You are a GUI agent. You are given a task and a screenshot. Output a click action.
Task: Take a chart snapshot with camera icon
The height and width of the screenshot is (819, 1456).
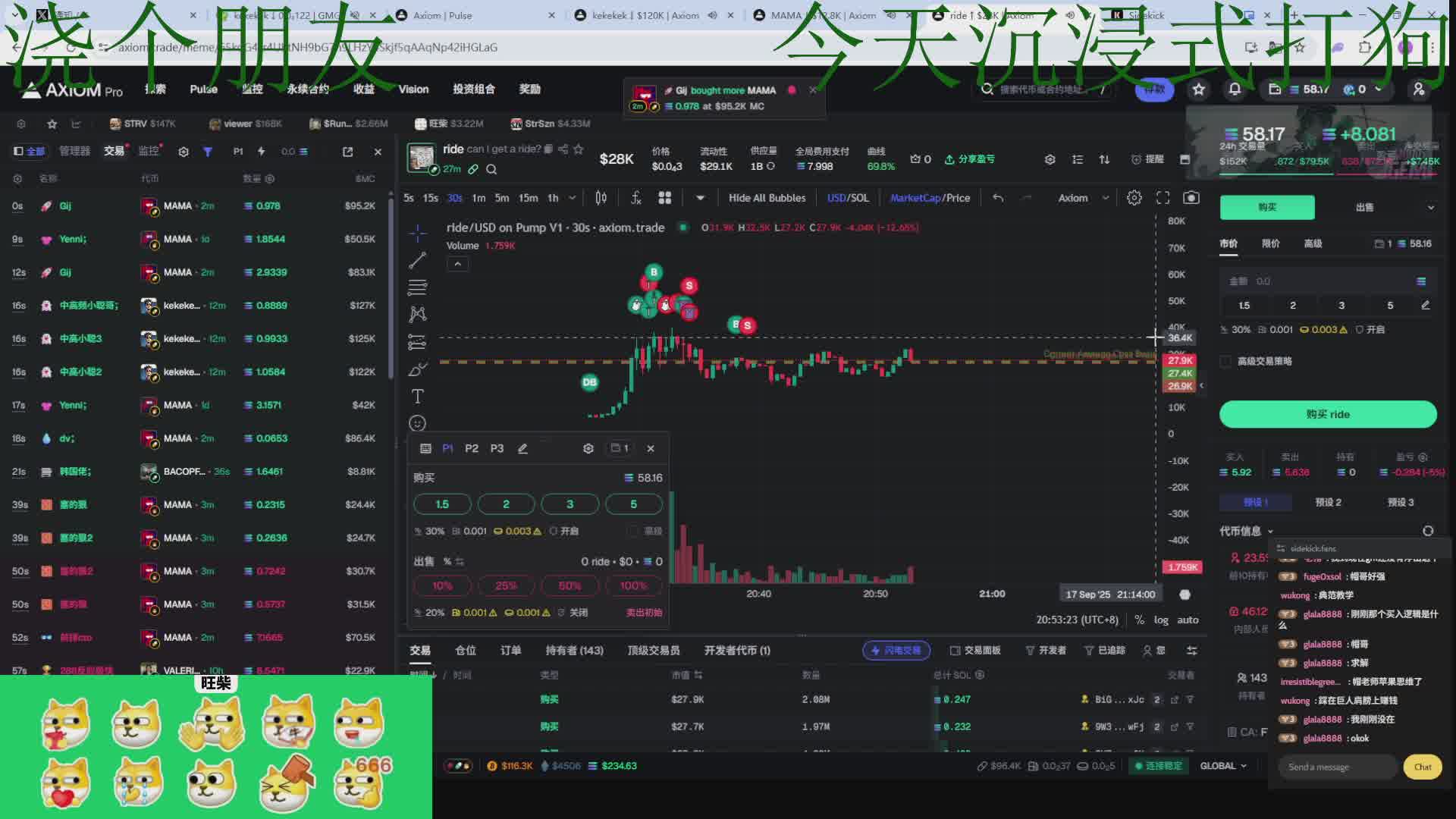click(1191, 198)
